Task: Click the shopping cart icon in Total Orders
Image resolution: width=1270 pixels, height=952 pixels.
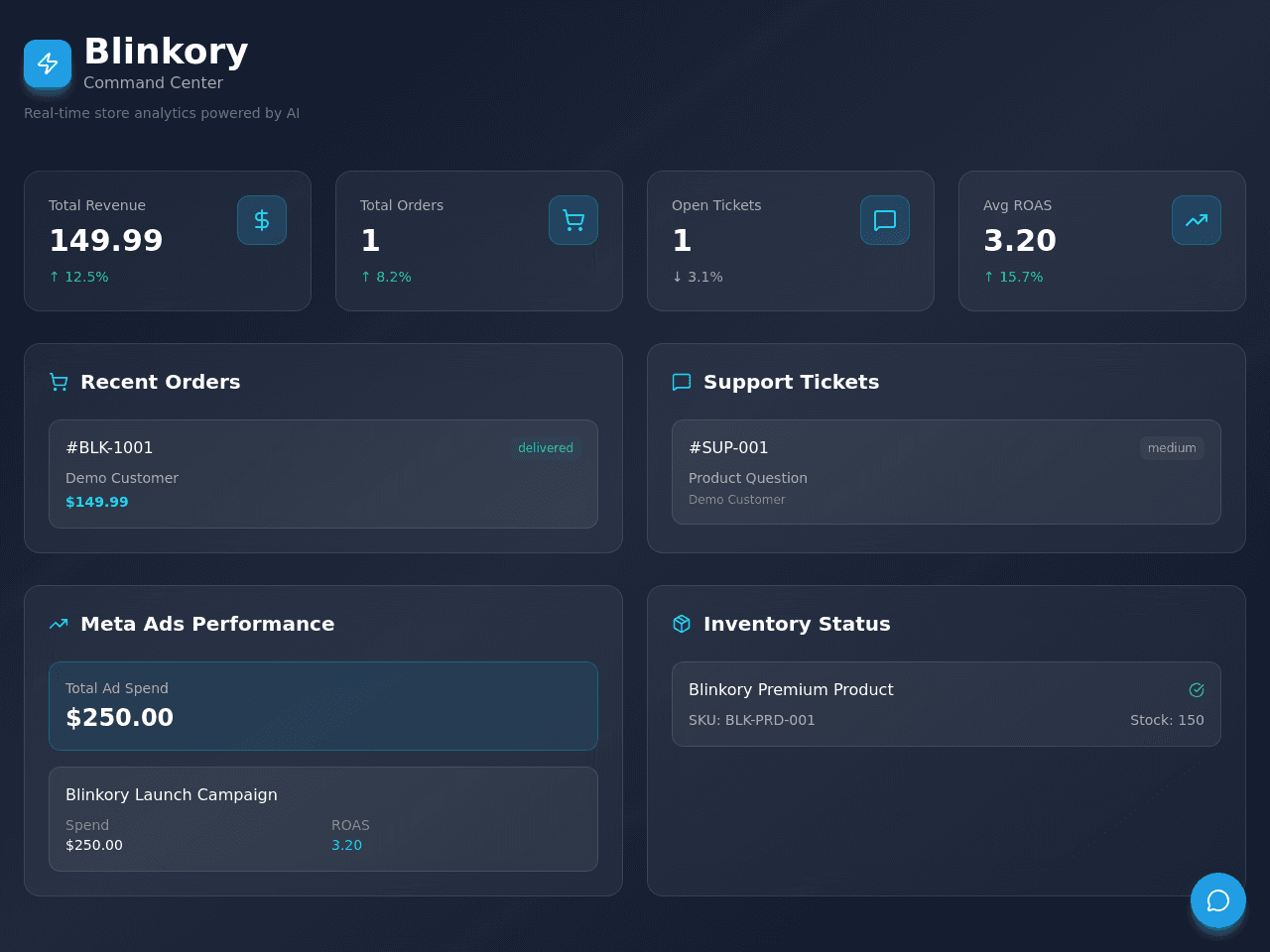Action: coord(573,220)
